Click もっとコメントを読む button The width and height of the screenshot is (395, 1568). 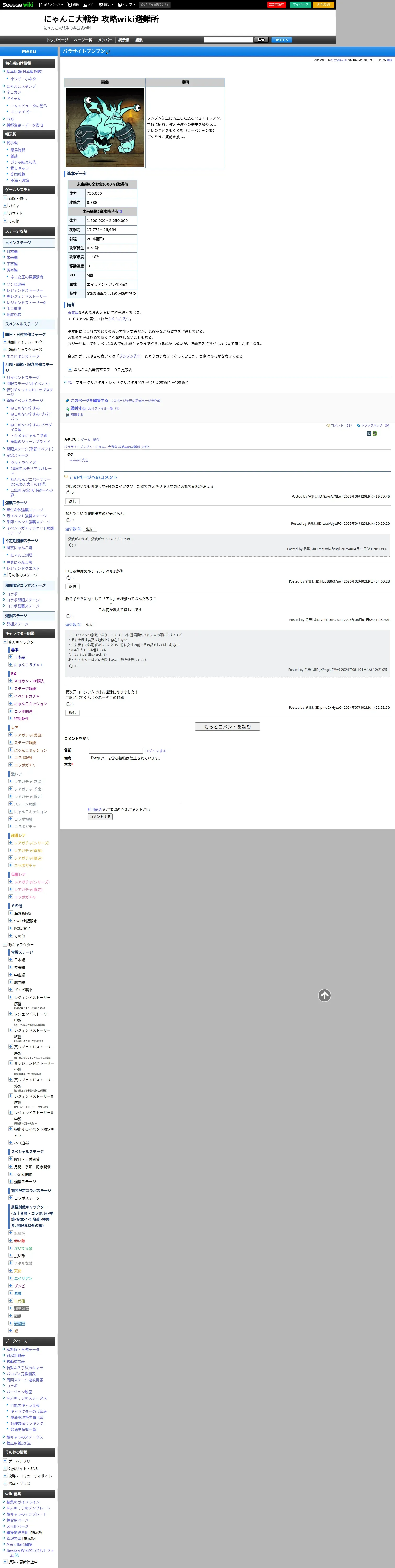227,727
